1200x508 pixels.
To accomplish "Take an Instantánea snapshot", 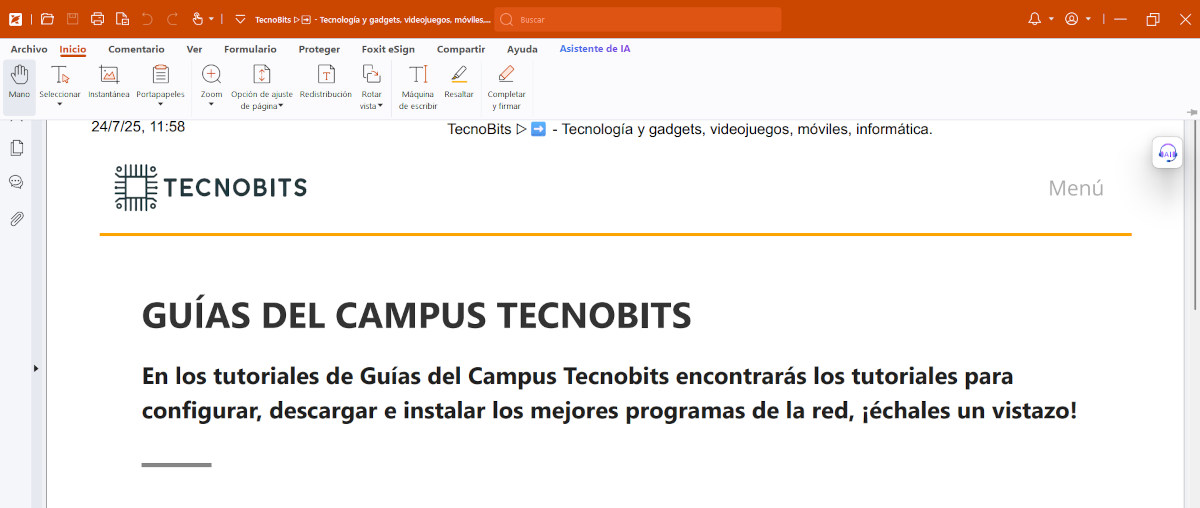I will point(109,81).
